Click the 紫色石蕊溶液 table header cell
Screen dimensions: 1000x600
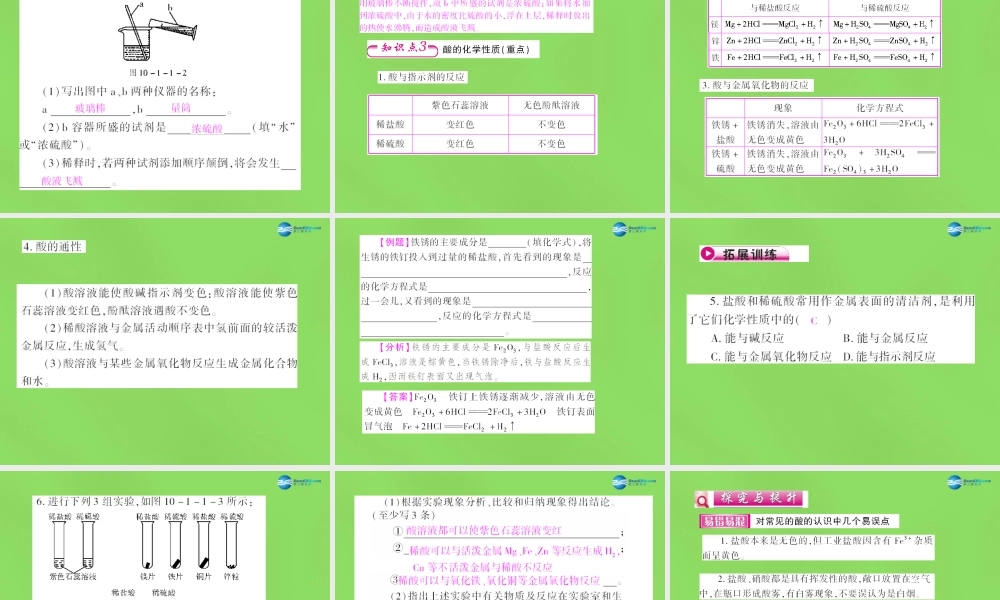pos(460,106)
